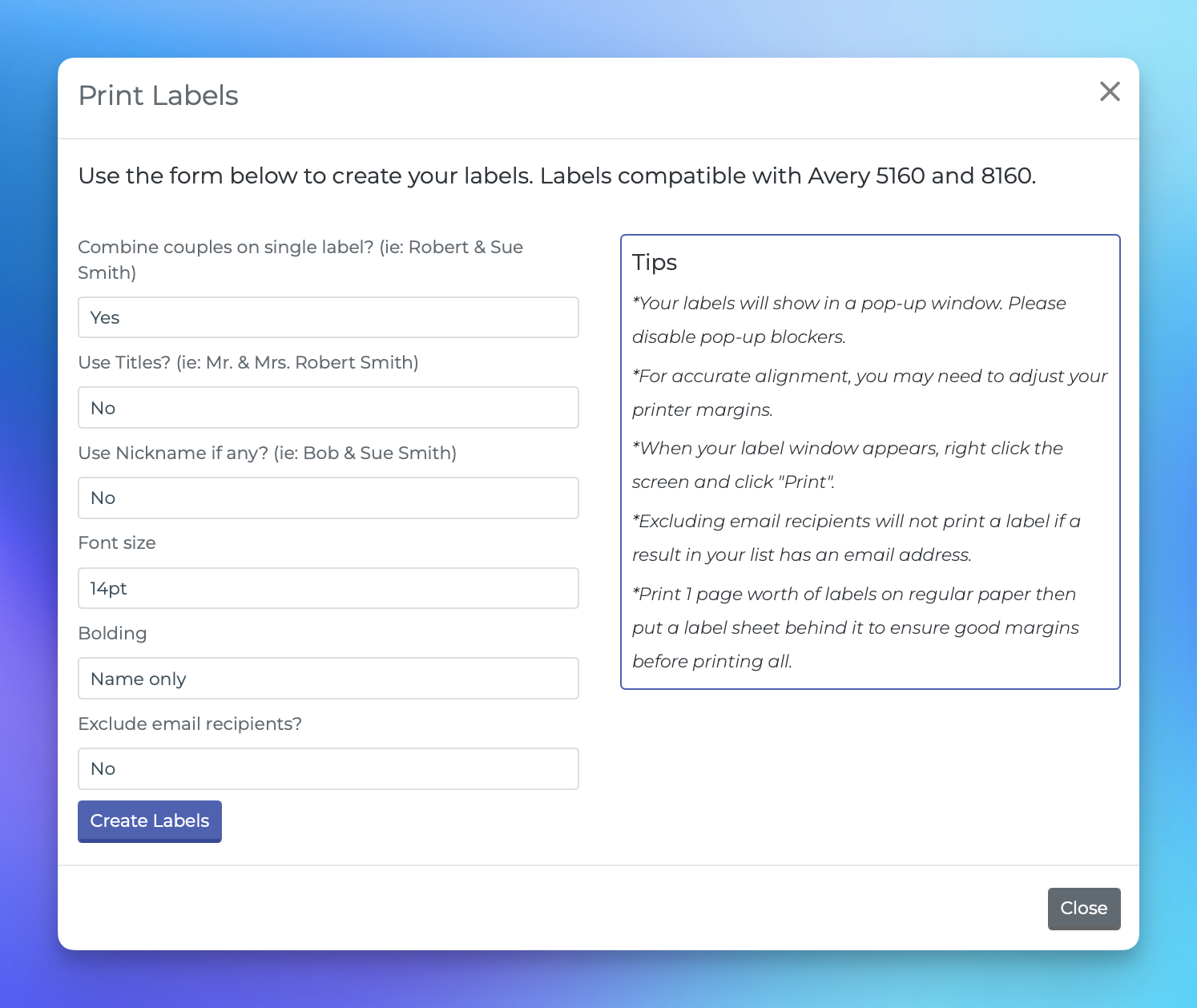Viewport: 1197px width, 1008px height.
Task: Open the Bolding dropdown showing Name only
Action: coord(328,679)
